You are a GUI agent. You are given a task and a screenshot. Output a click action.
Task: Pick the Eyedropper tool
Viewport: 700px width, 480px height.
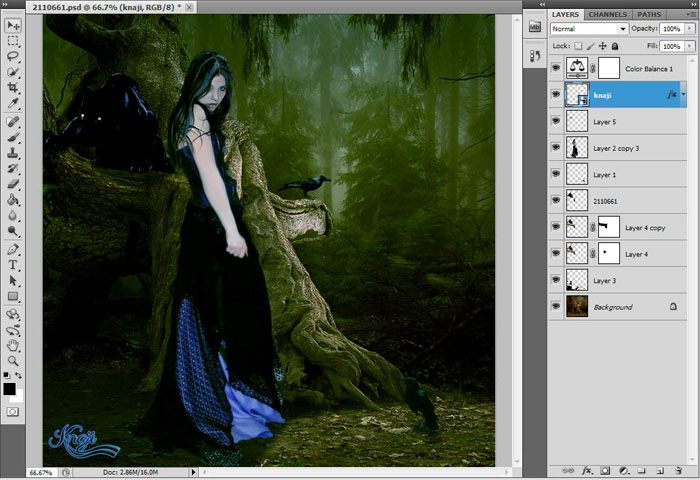(x=14, y=104)
